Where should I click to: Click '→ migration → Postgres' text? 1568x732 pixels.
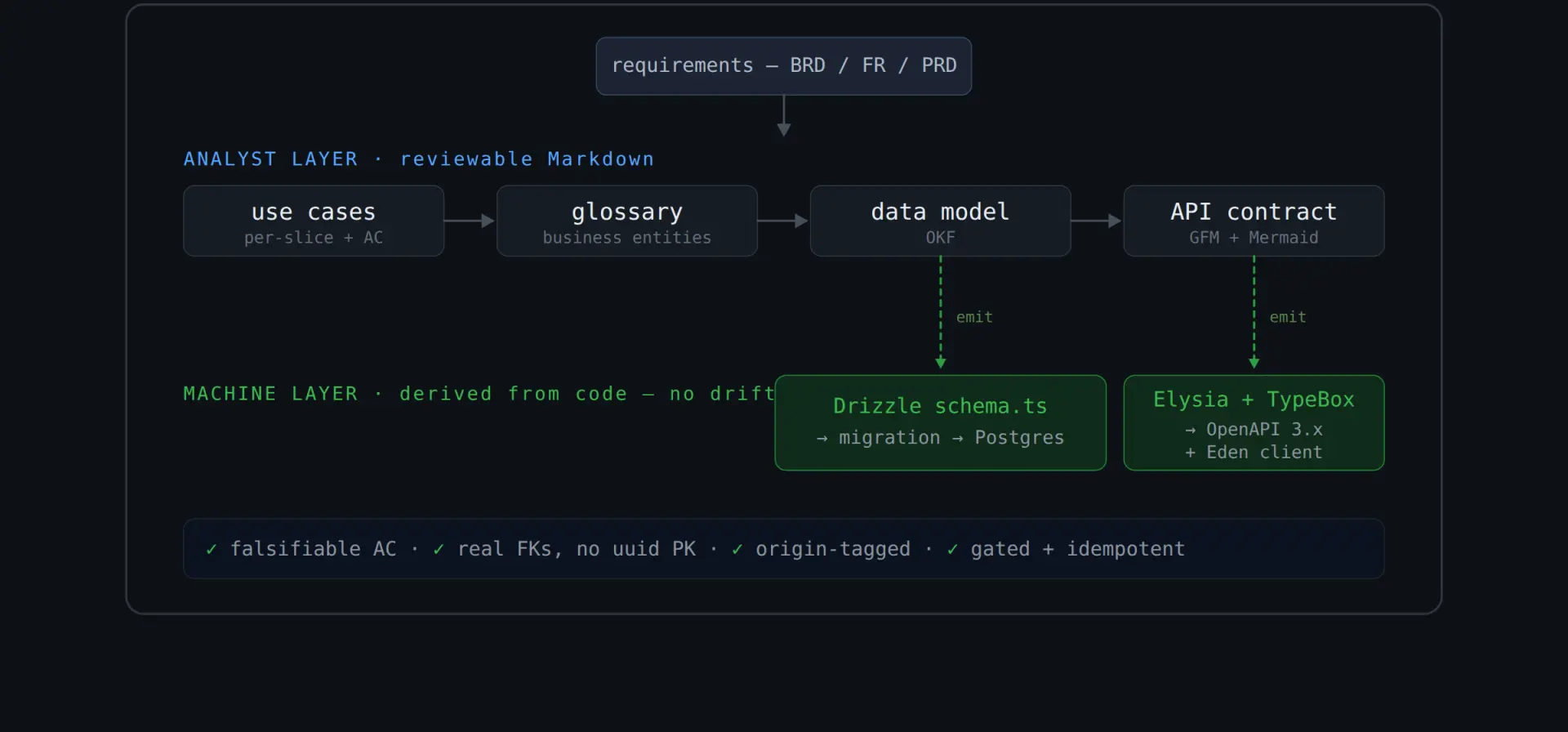click(941, 438)
